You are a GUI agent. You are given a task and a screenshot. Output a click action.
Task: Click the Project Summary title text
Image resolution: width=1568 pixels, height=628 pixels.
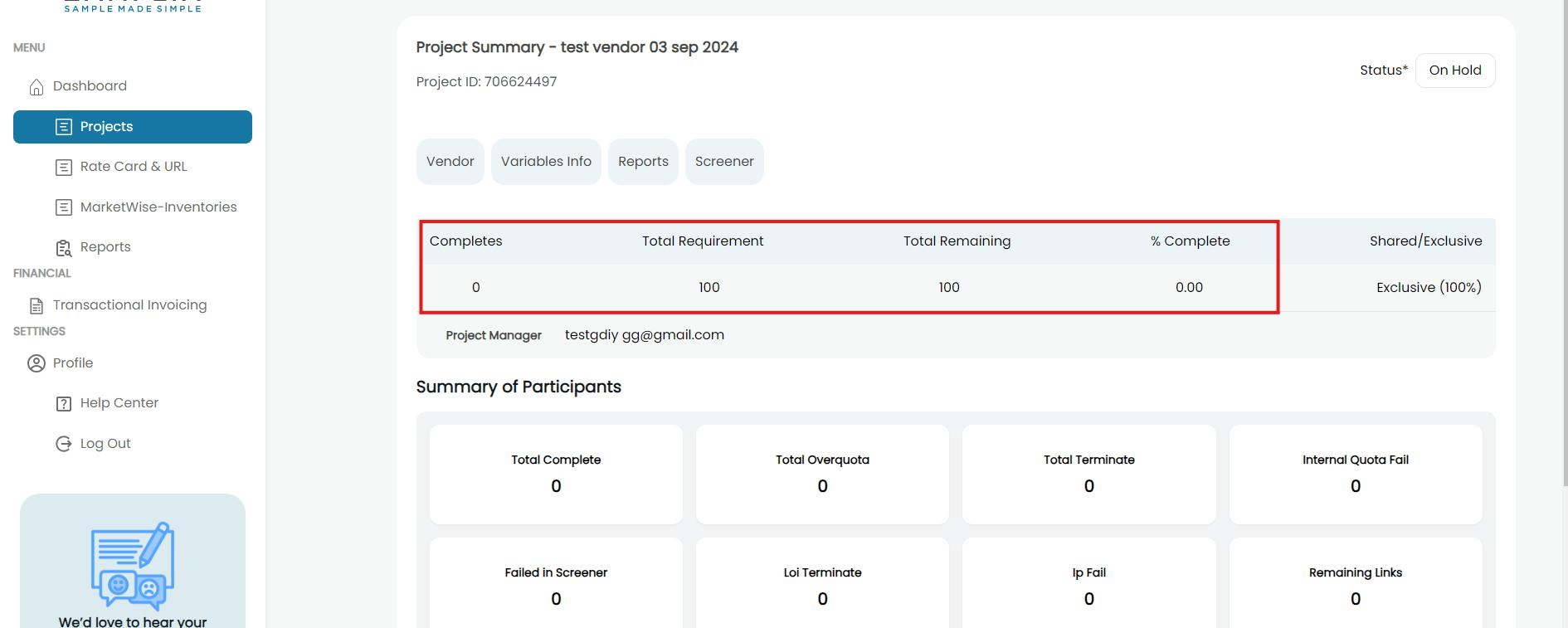(x=577, y=47)
